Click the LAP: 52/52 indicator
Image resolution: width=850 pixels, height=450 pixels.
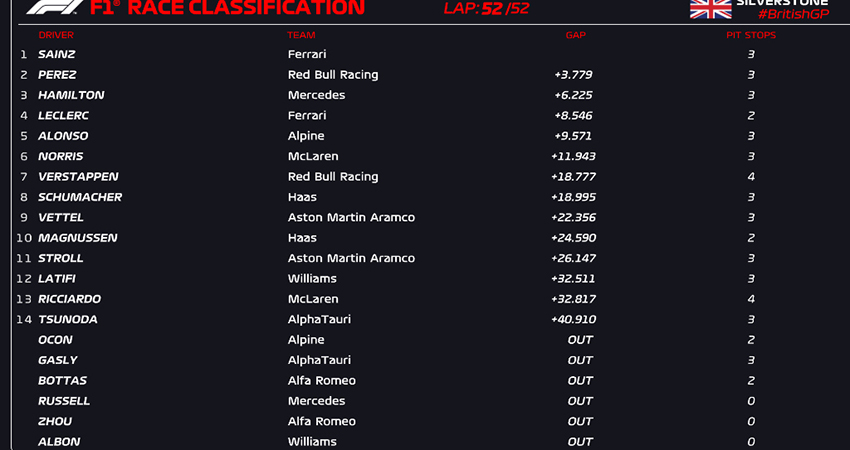point(486,8)
